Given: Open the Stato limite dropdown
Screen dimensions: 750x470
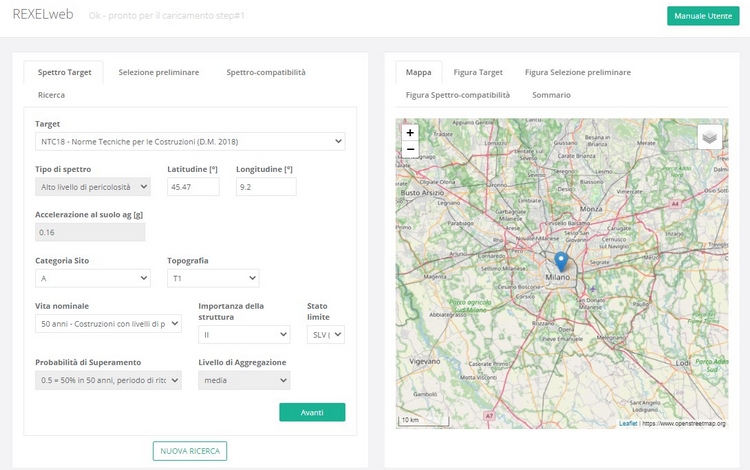Looking at the screenshot, I should click(326, 335).
